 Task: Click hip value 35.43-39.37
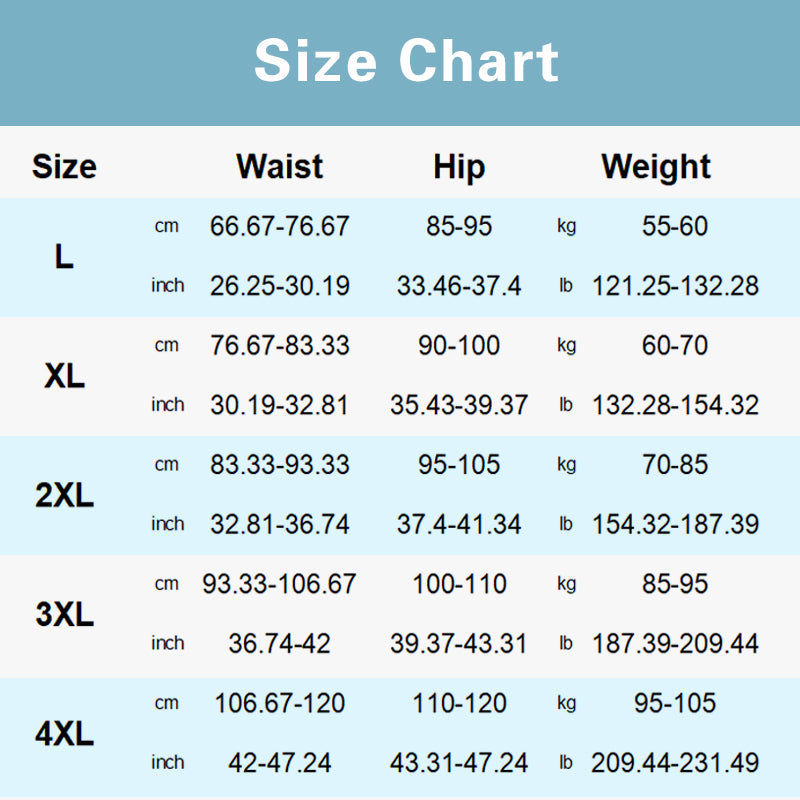[x=459, y=405]
